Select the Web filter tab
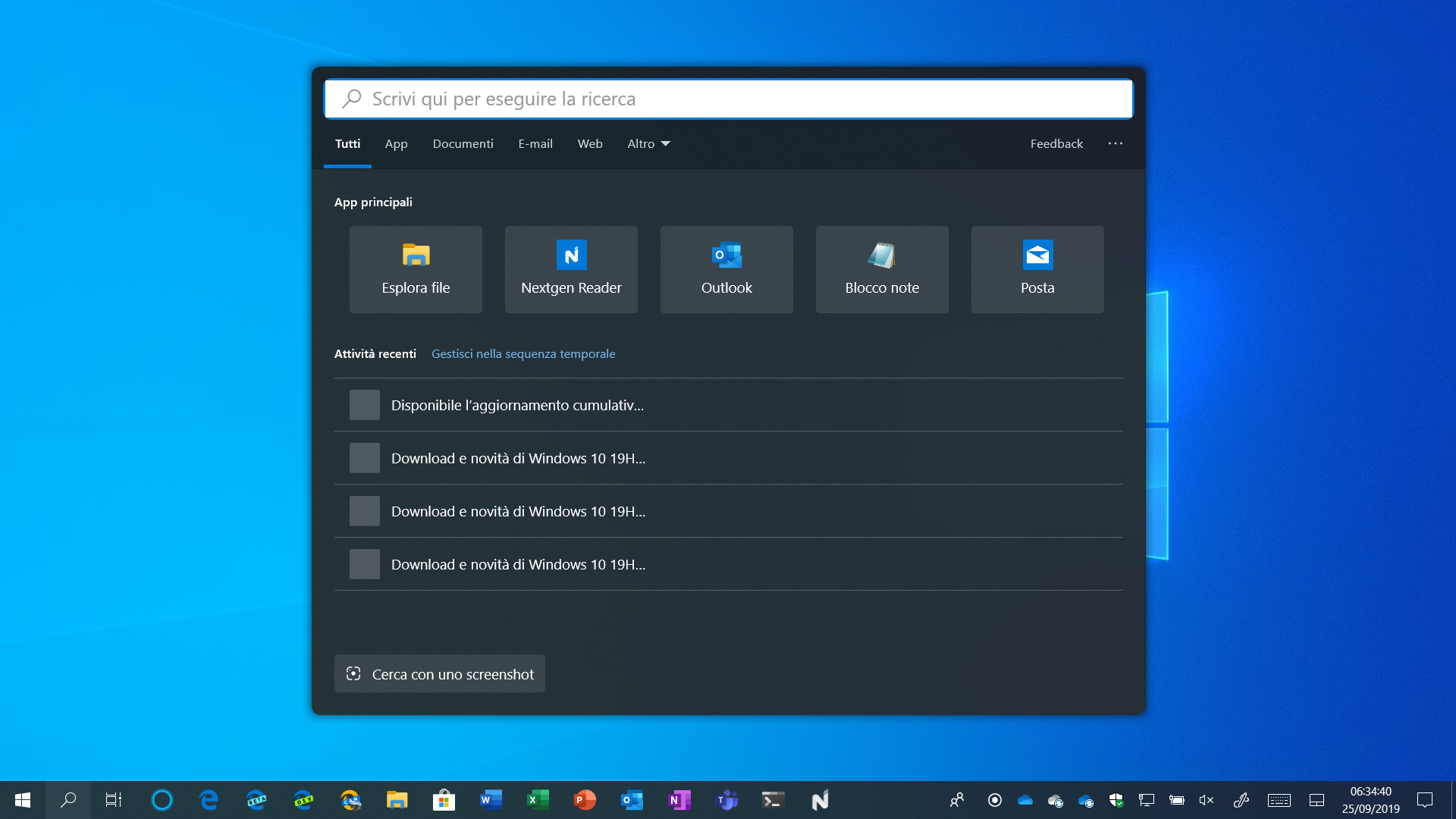Screen dimensions: 1456x819 590,144
